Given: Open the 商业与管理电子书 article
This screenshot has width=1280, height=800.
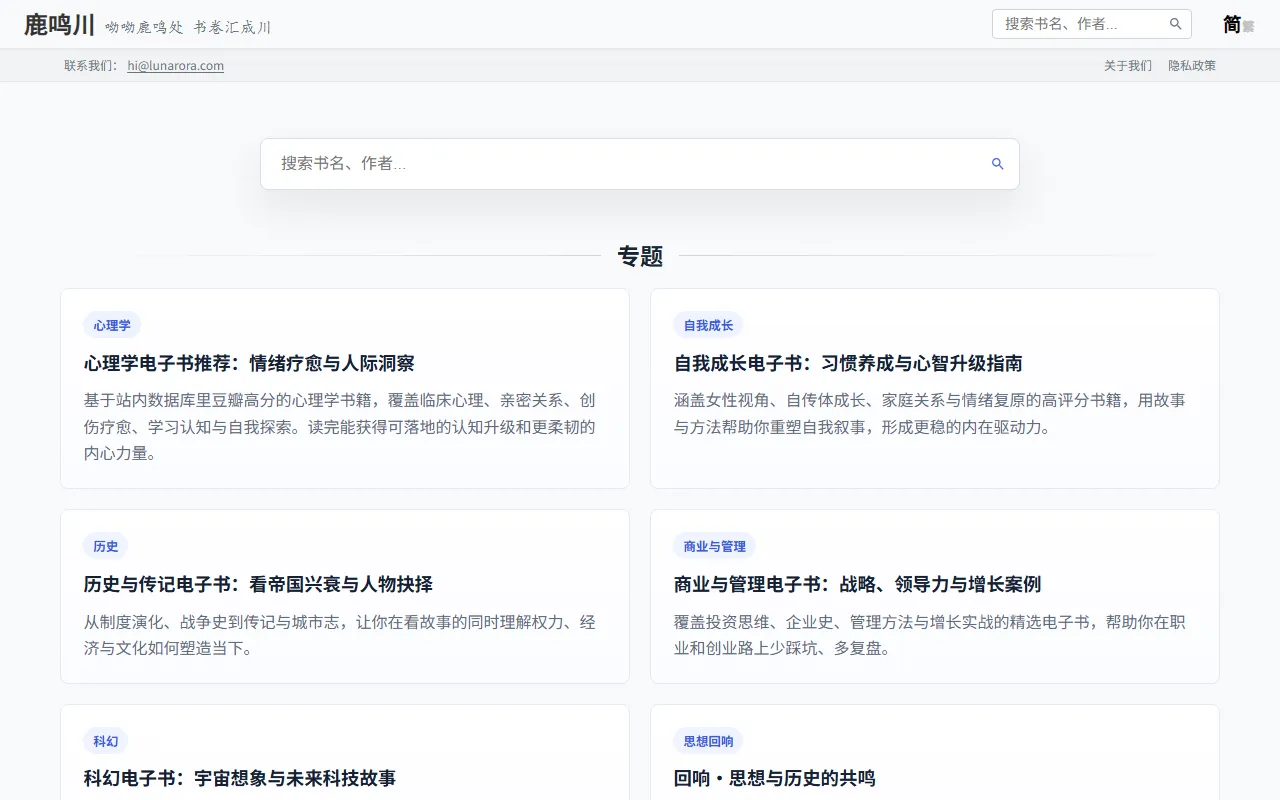Looking at the screenshot, I should coord(858,584).
